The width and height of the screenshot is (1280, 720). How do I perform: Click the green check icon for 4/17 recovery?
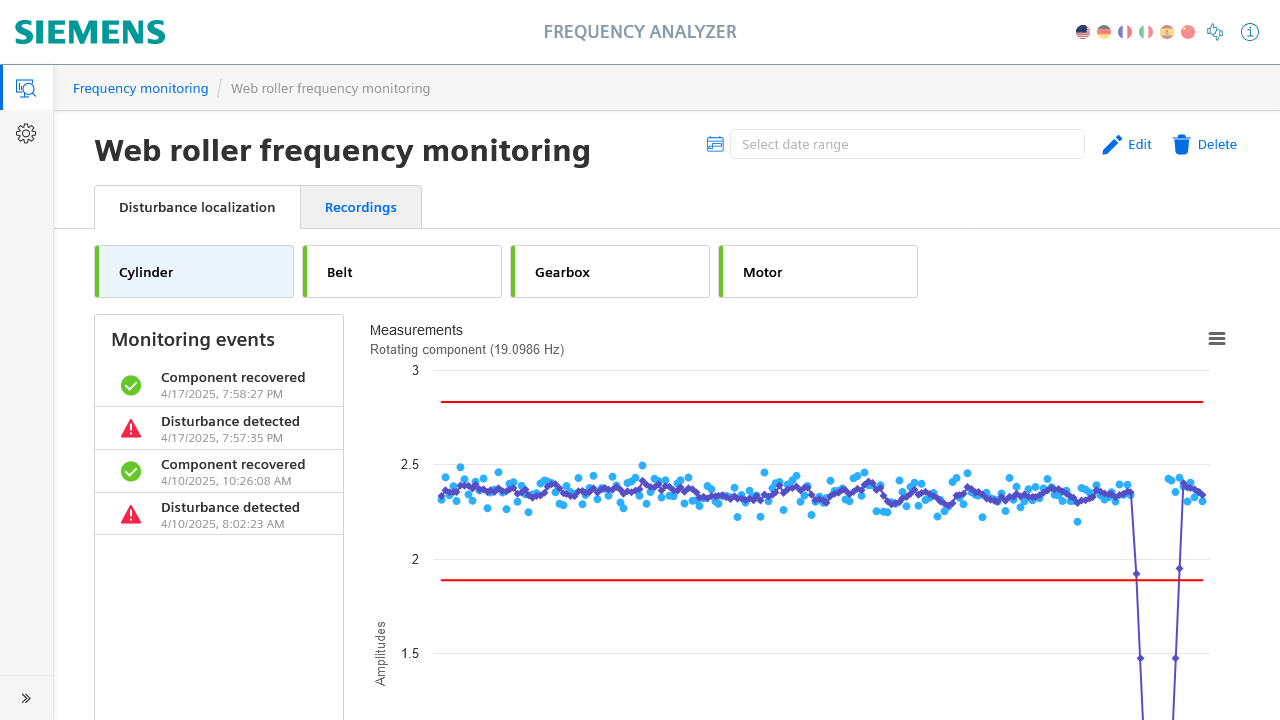(131, 385)
